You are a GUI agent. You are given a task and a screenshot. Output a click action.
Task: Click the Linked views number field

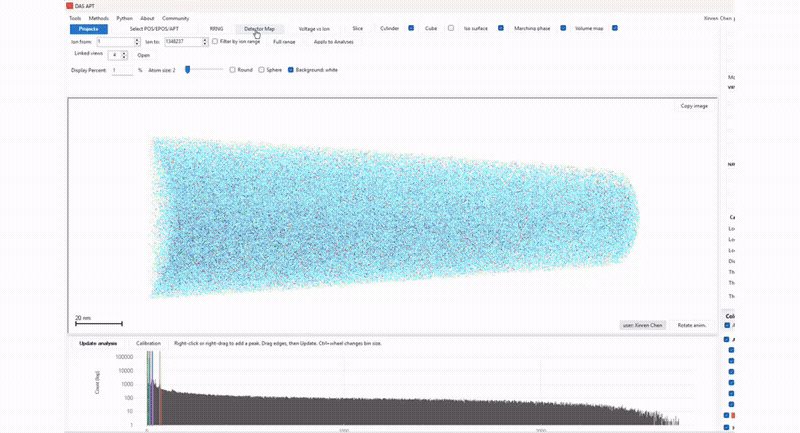(x=114, y=55)
